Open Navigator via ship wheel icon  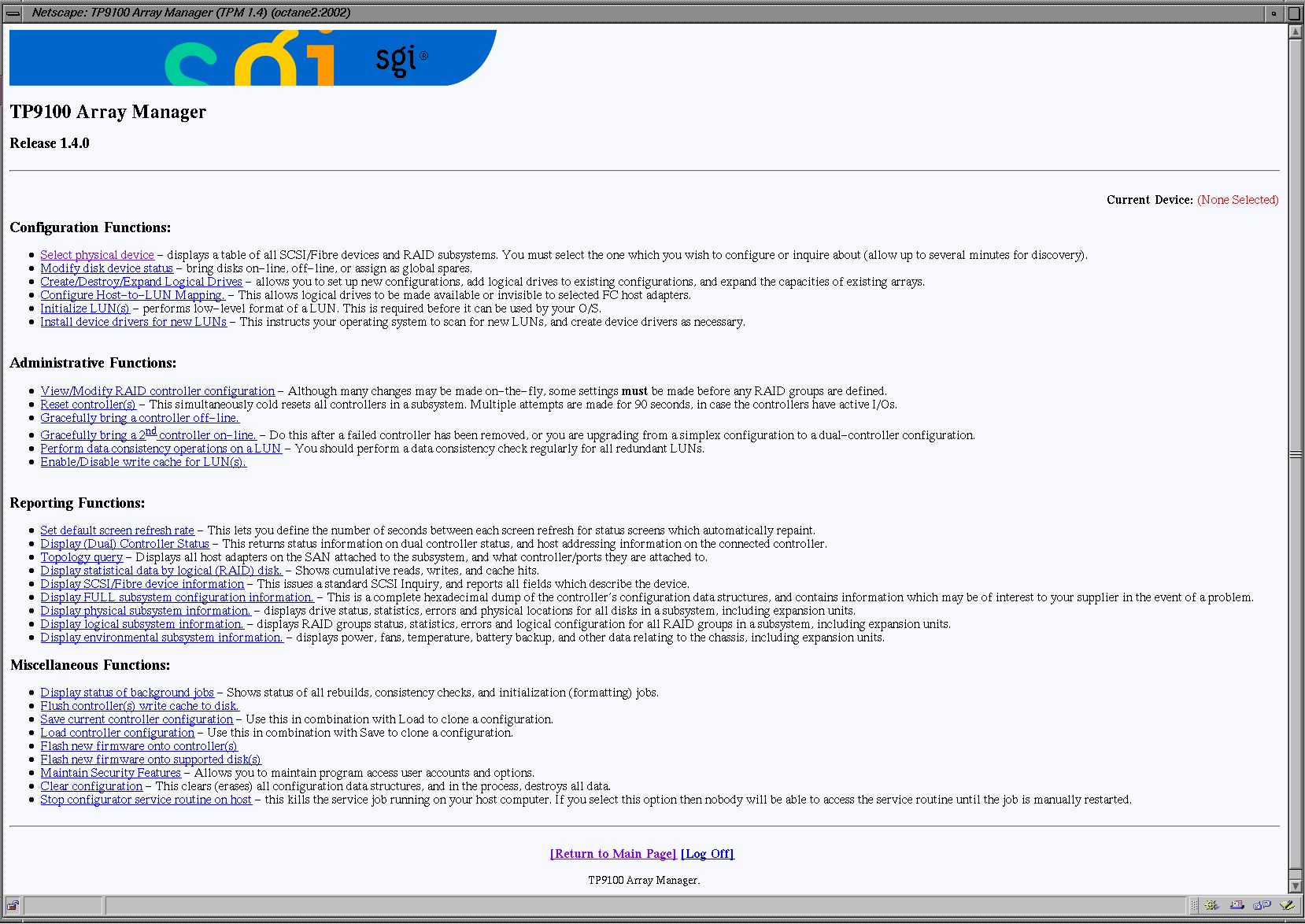click(x=1212, y=905)
